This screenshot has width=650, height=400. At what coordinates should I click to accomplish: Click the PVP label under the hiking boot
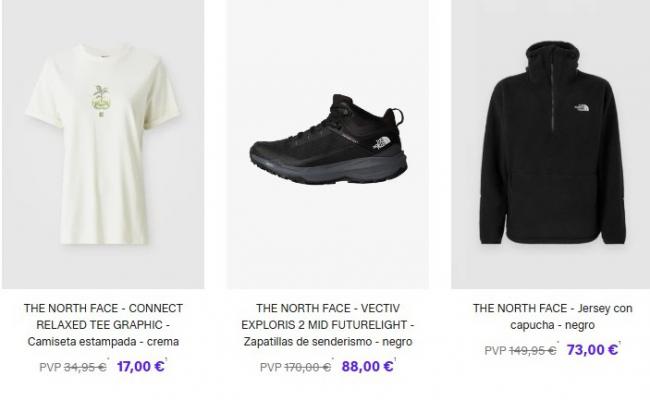pyautogui.click(x=271, y=368)
